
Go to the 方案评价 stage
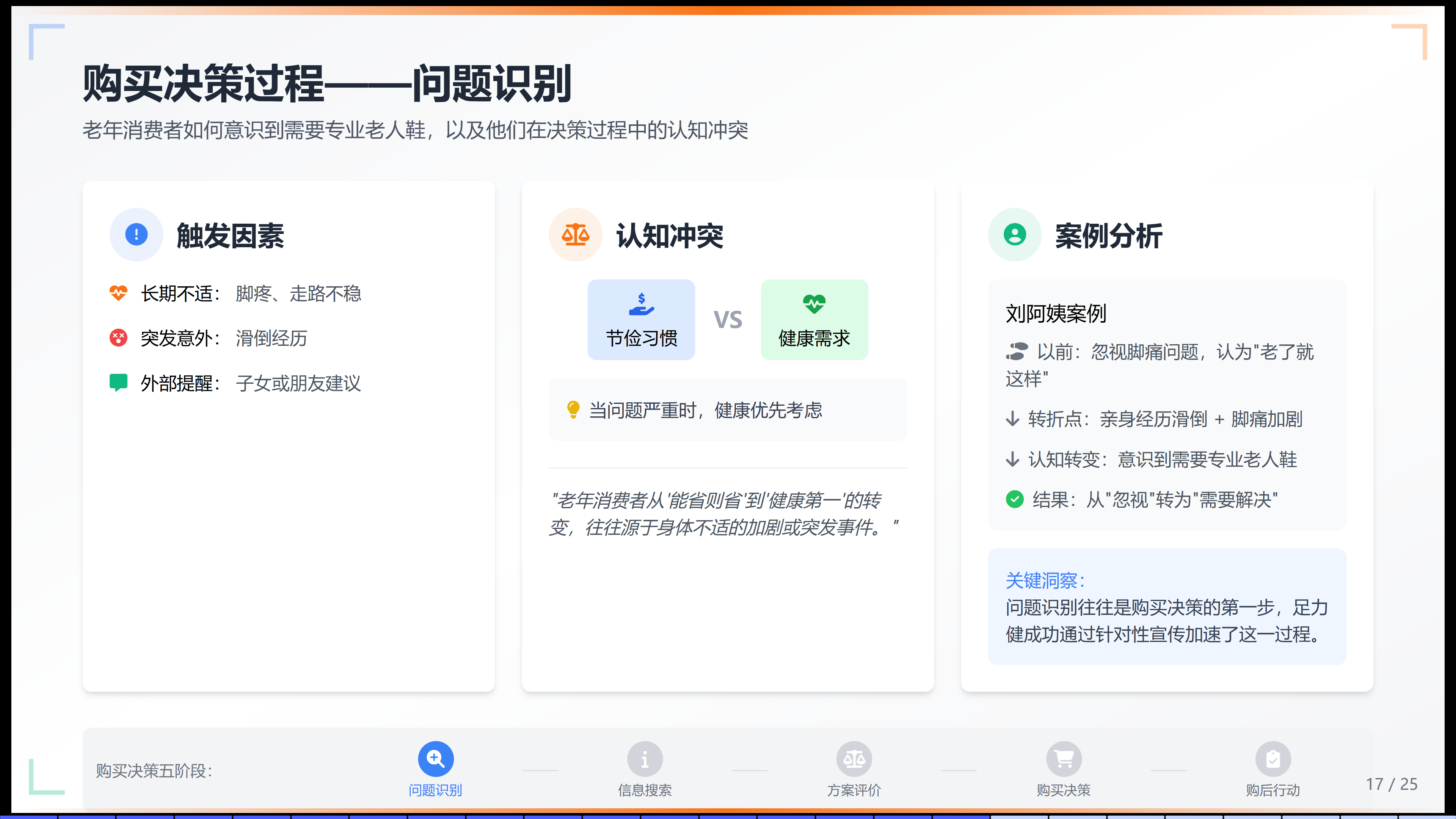[x=854, y=759]
